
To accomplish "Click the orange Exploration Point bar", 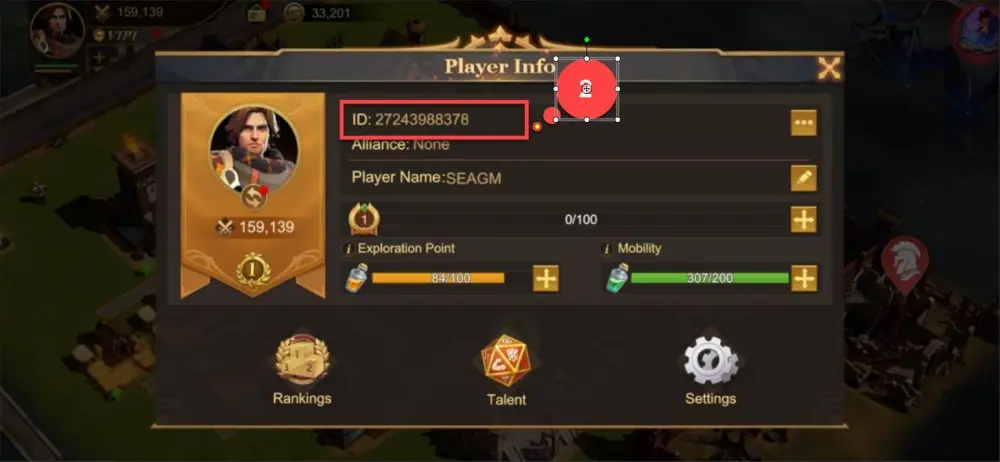I will pyautogui.click(x=438, y=278).
